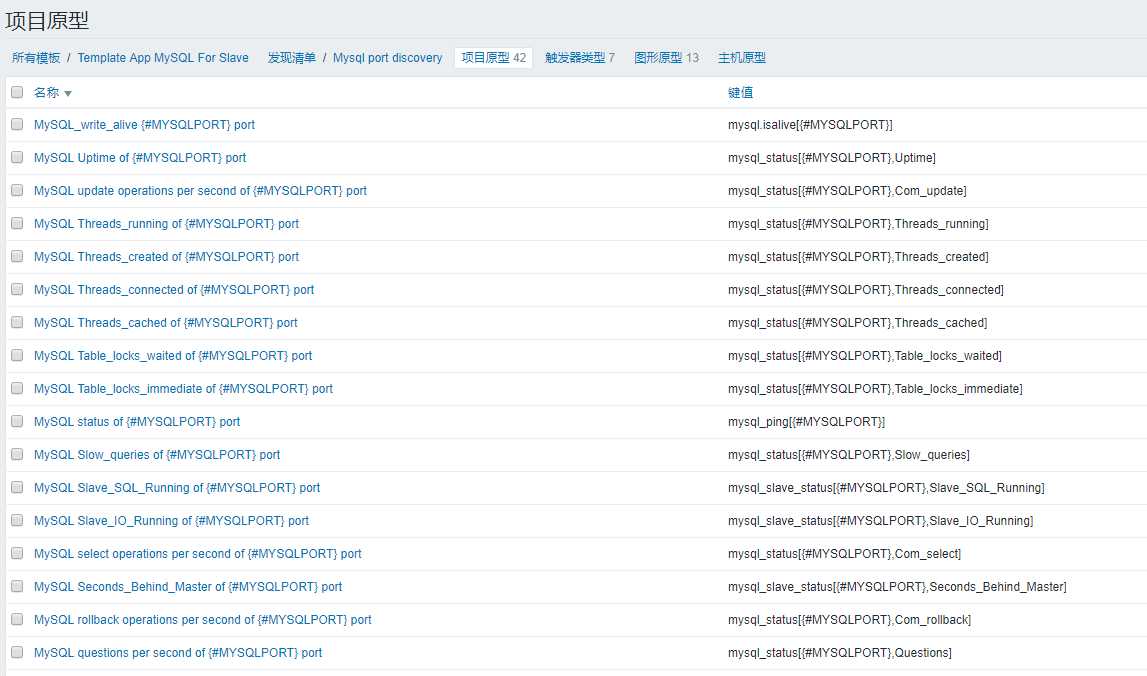Tick checkbox for MySQL update operations row

point(17,190)
